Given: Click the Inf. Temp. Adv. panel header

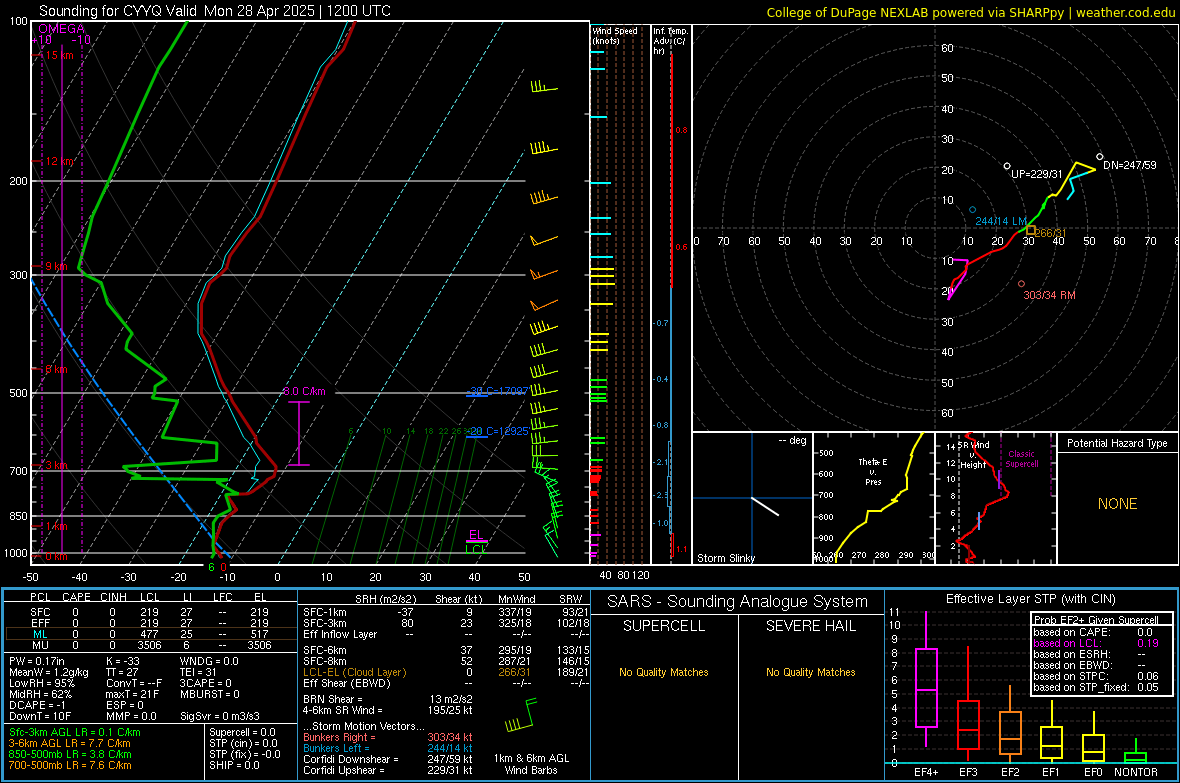Looking at the screenshot, I should coord(670,41).
